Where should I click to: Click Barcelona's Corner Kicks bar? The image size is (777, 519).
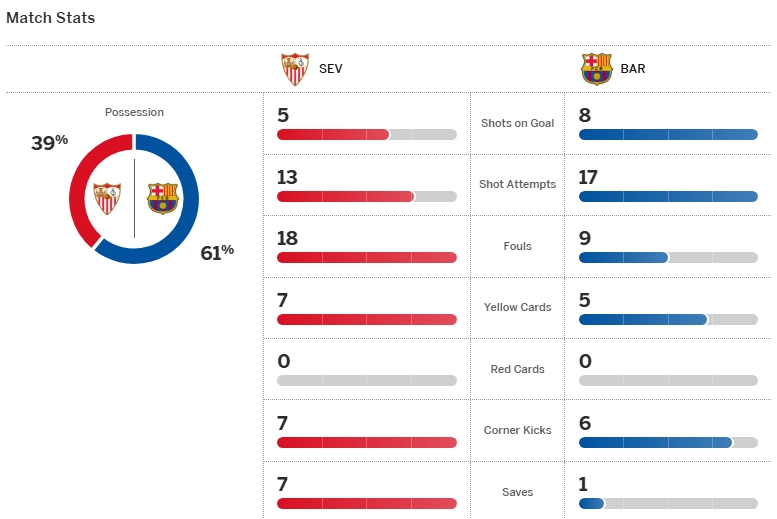(668, 442)
